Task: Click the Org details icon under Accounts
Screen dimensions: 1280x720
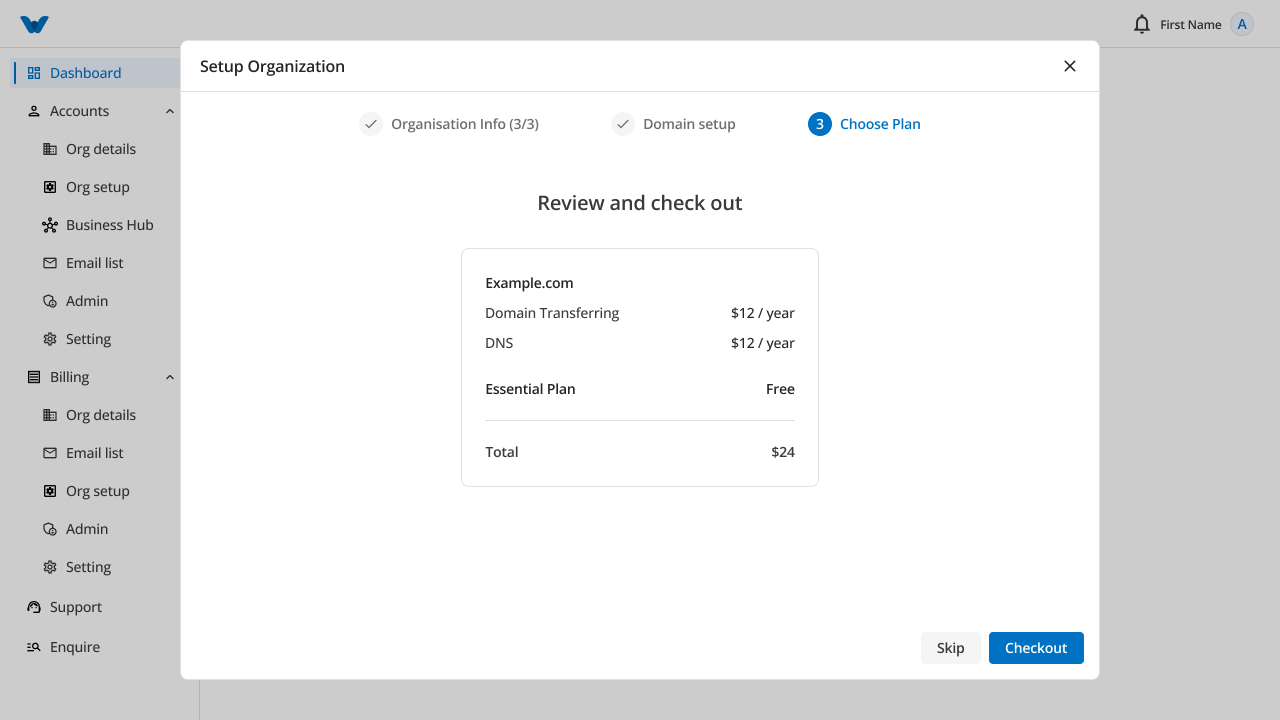Action: point(50,149)
